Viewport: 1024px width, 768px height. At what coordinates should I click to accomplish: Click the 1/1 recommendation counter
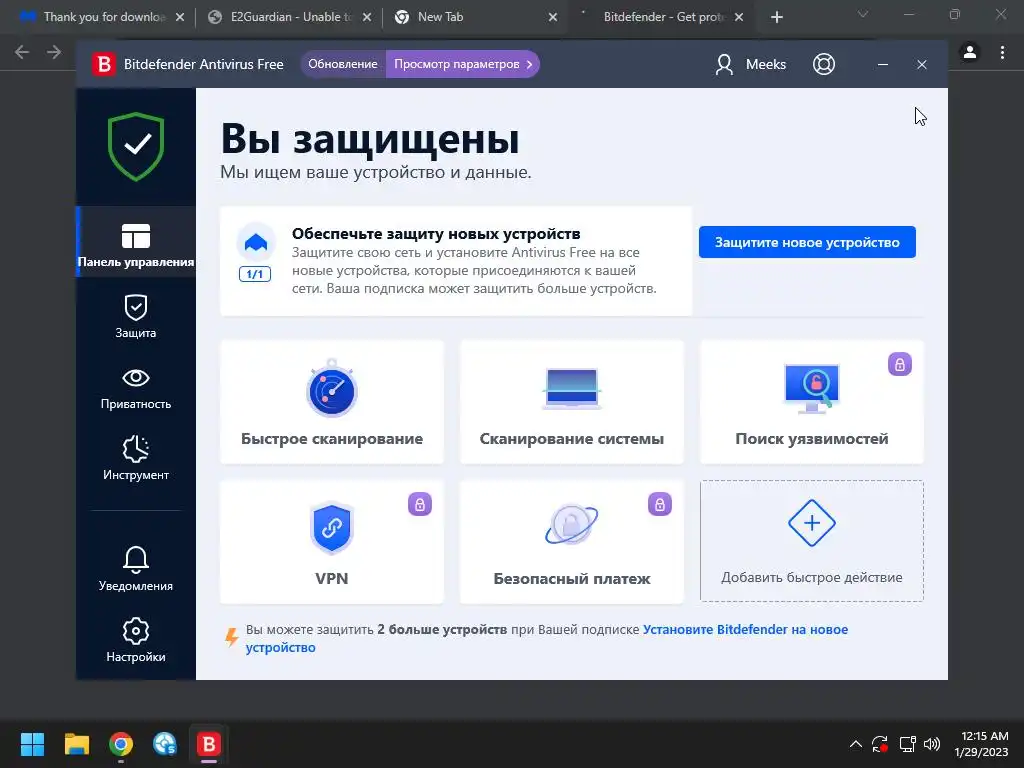(255, 274)
